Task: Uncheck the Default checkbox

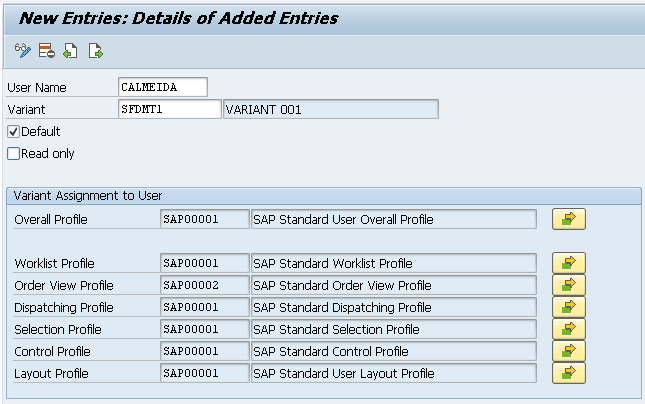Action: (14, 131)
